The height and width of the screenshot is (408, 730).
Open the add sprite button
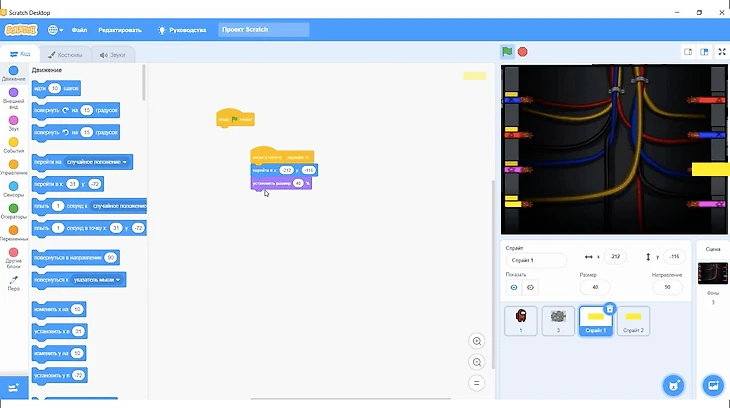click(x=674, y=385)
